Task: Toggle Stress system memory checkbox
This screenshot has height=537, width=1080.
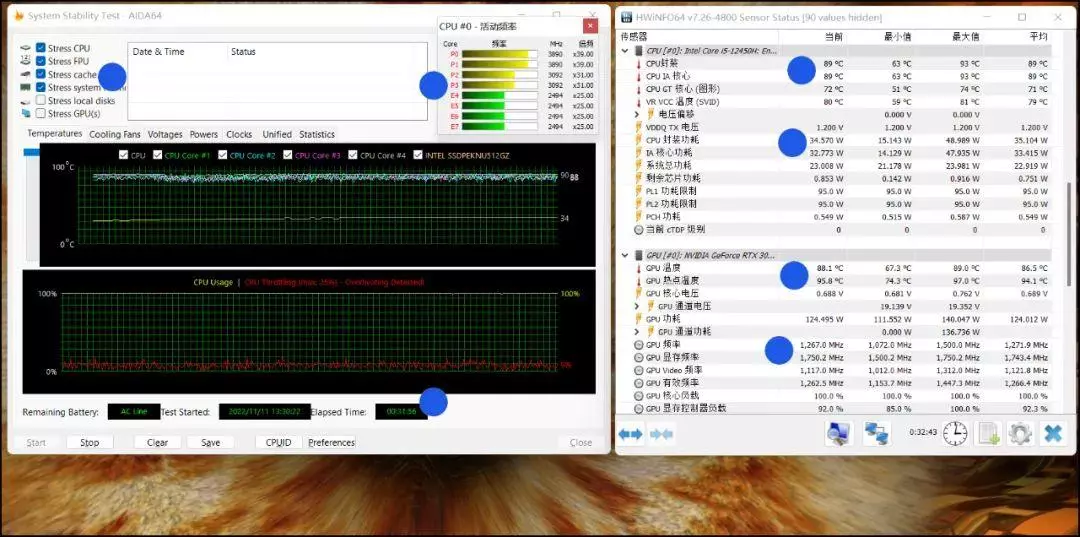Action: coord(41,87)
